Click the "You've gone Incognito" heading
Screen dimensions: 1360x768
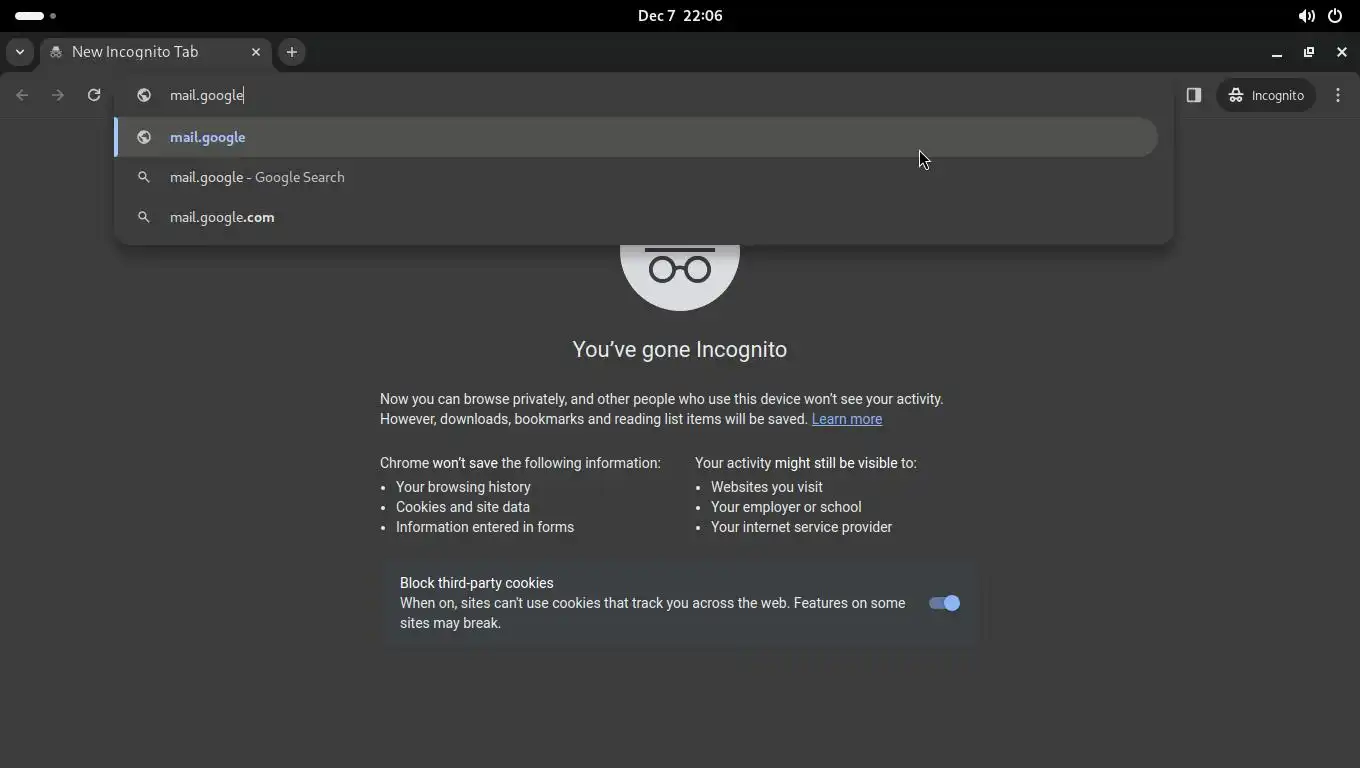[680, 350]
